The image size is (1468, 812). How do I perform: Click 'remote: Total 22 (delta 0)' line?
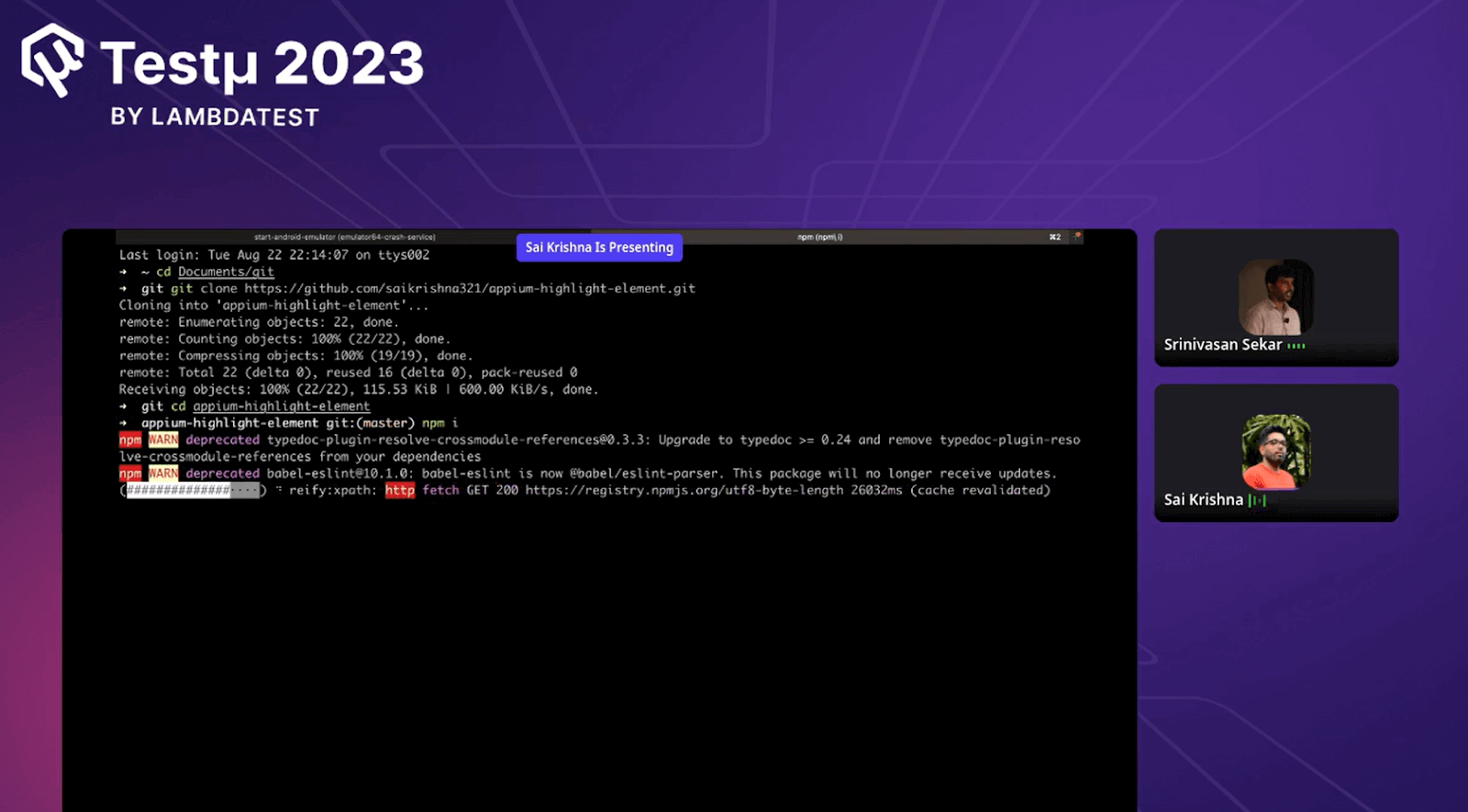tap(348, 373)
